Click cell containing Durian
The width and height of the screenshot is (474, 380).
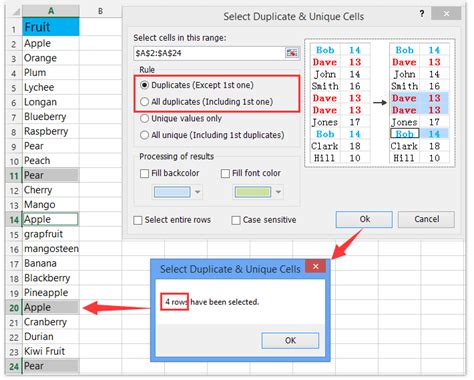click(51, 337)
